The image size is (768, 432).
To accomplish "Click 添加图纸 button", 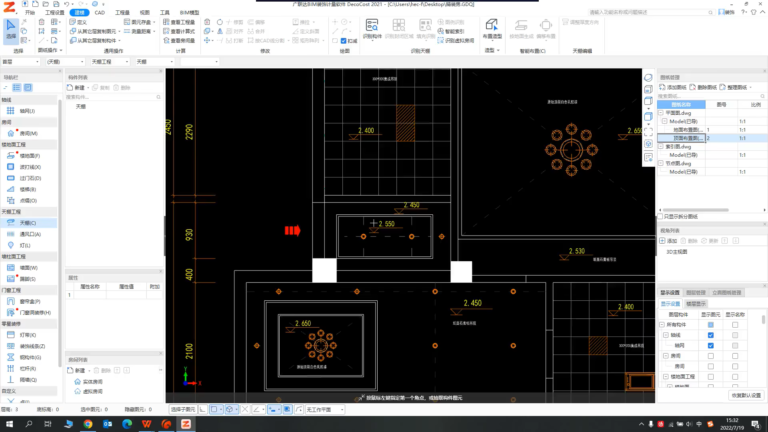I will [x=673, y=87].
